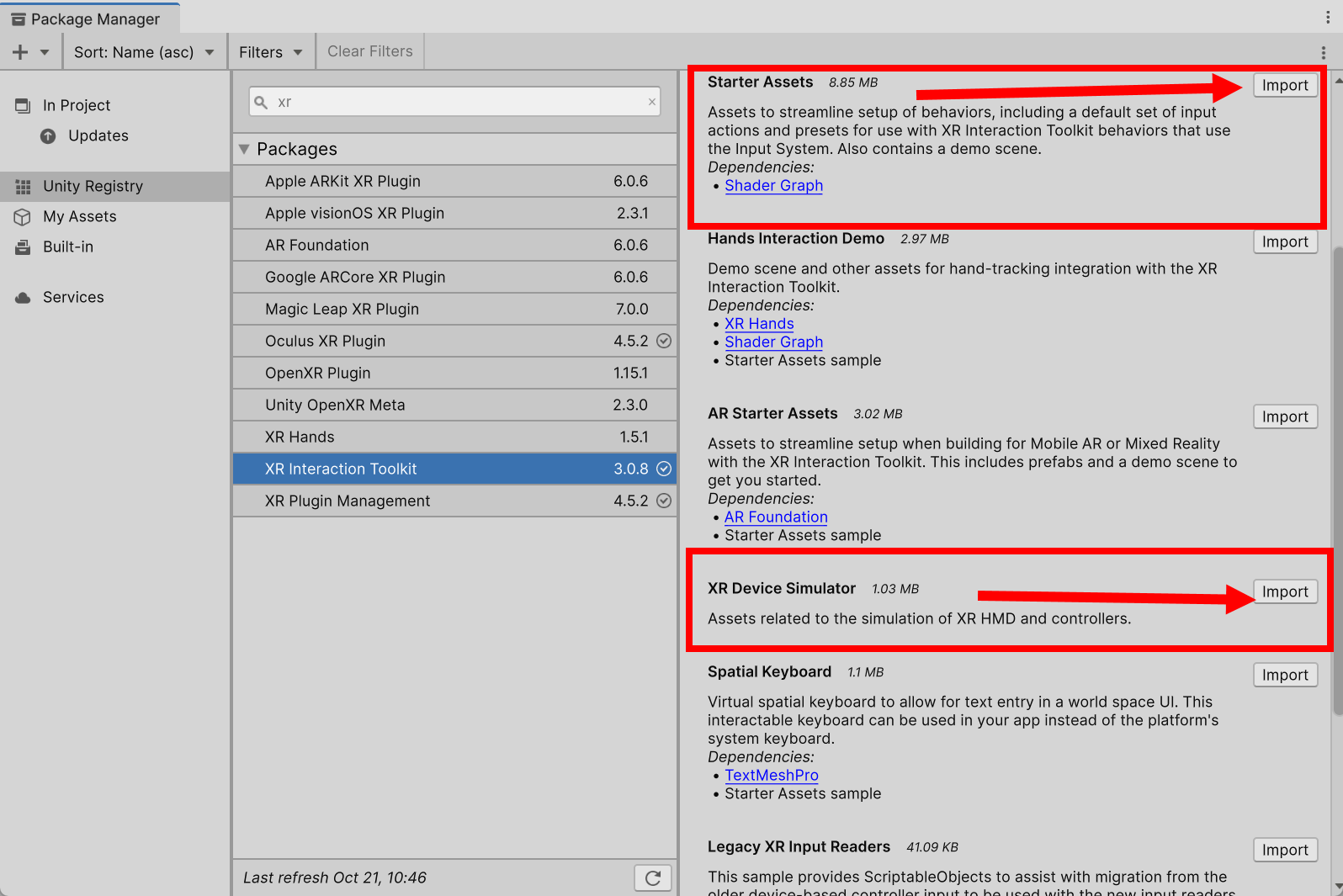This screenshot has height=896, width=1343.
Task: Click installed checkmark on Oculus XR Plugin
Action: click(664, 341)
